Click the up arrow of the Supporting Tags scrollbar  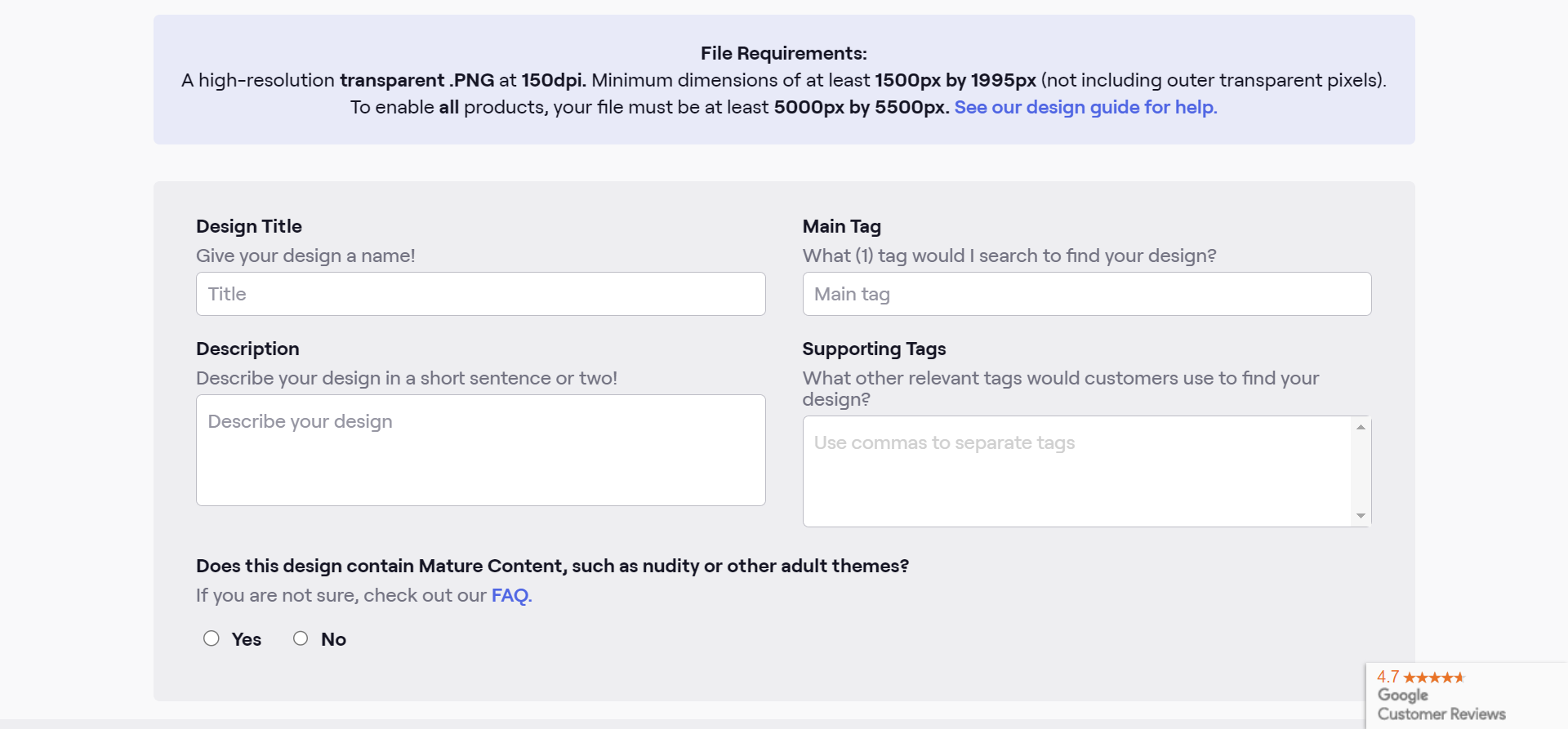(1361, 427)
